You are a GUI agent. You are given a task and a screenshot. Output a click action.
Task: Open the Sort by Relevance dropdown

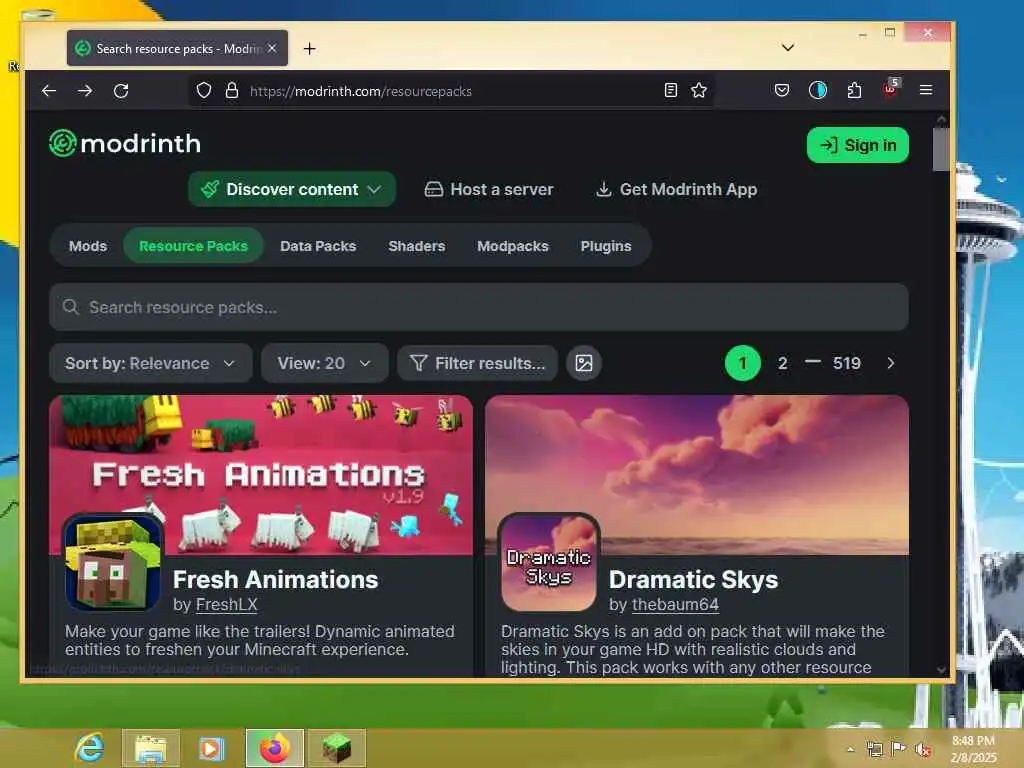point(150,363)
